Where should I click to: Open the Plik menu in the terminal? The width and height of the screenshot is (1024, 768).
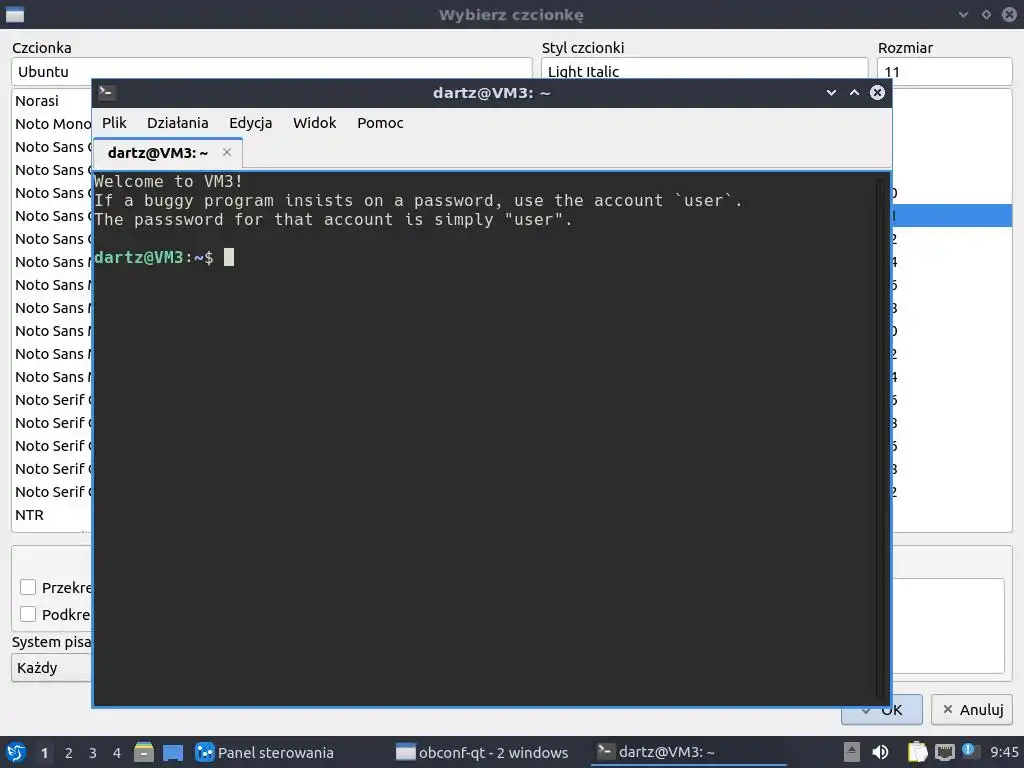click(x=114, y=123)
